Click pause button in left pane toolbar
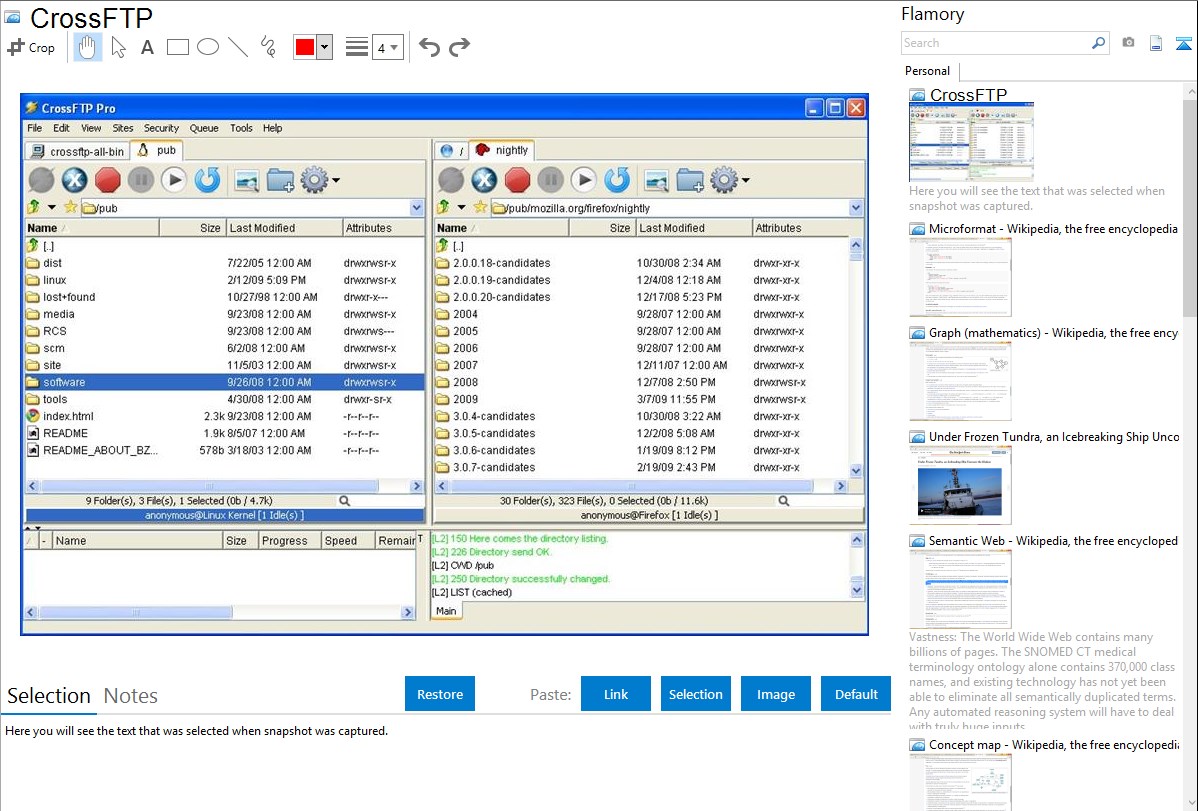 (x=141, y=180)
